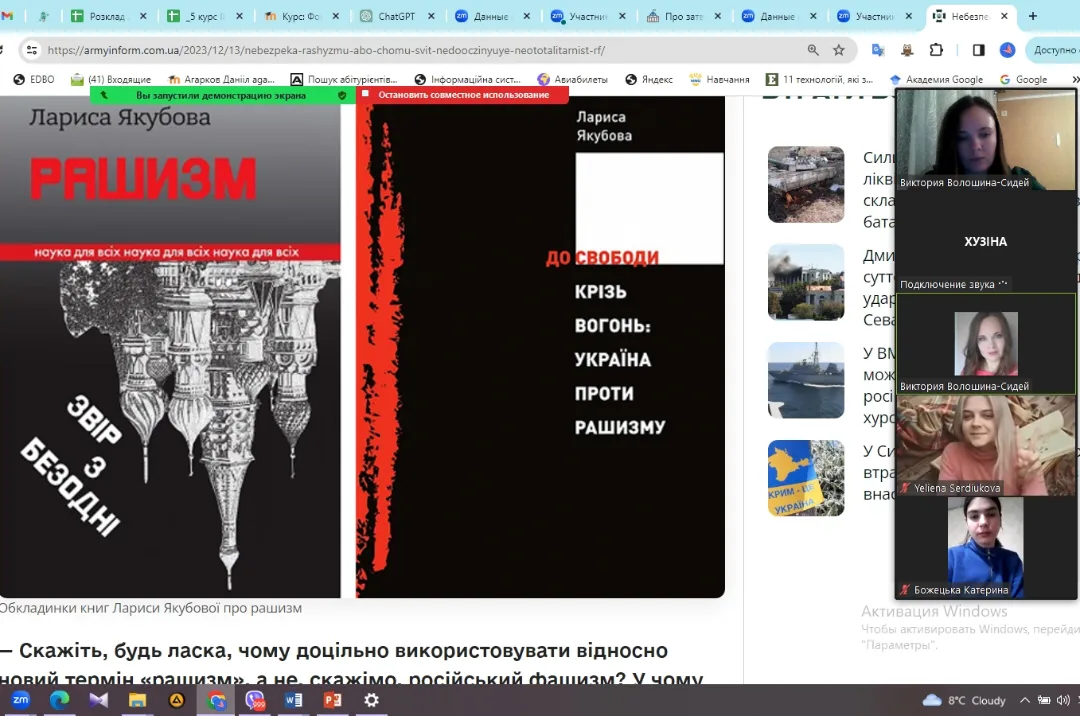The image size is (1080, 716).
Task: Open Zoom from the Windows taskbar
Action: (x=20, y=700)
